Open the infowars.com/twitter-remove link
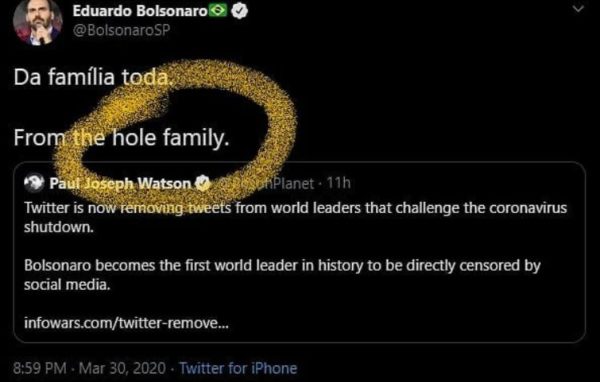The height and width of the screenshot is (382, 600). (x=126, y=323)
